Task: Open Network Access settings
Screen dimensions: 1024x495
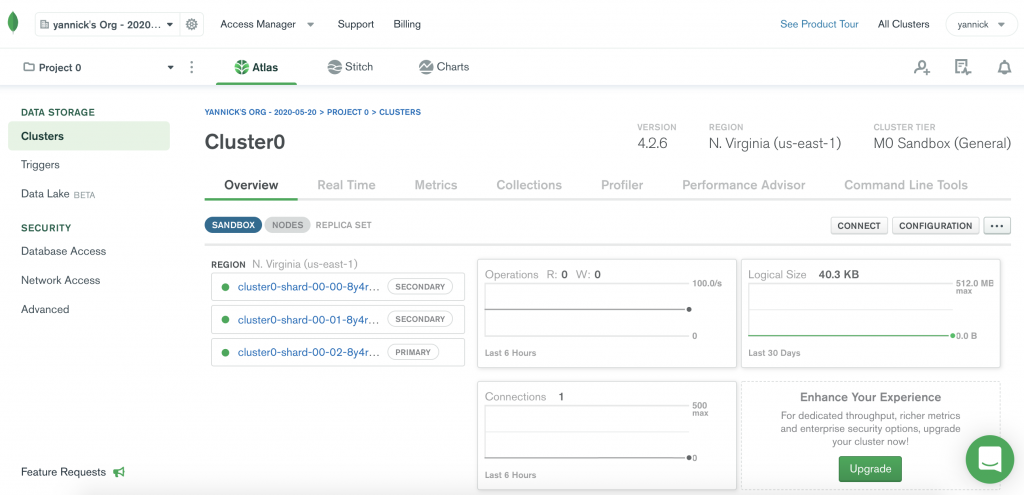Action: point(61,280)
